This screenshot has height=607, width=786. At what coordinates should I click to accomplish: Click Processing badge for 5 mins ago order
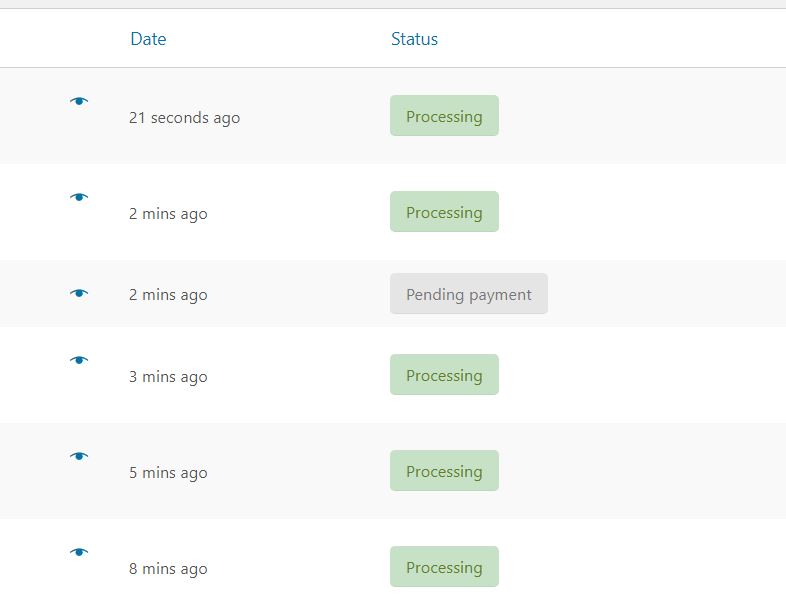point(444,471)
